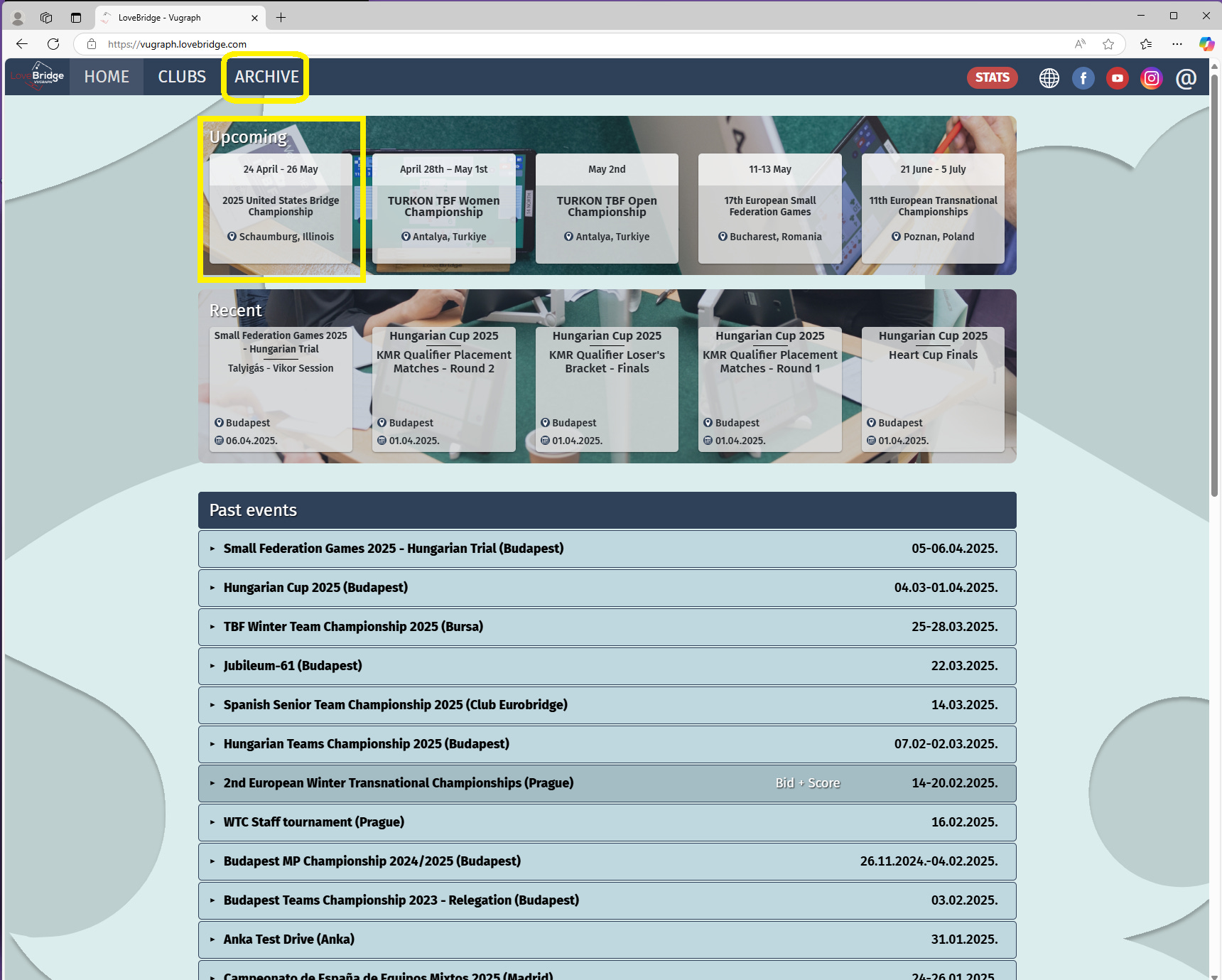Click the browser profile avatar icon

pyautogui.click(x=18, y=18)
